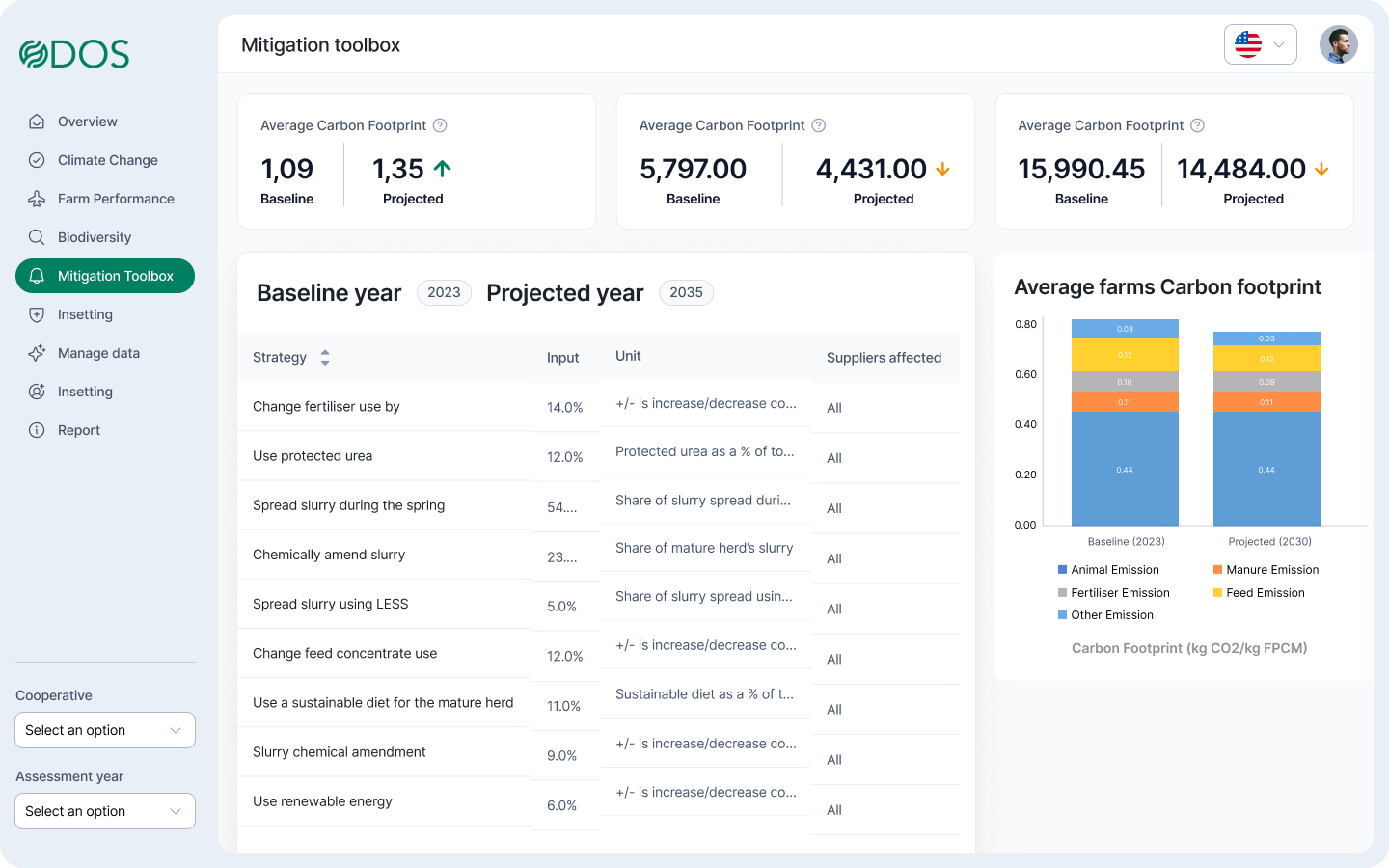Open Manage data page
The height and width of the screenshot is (868, 1389).
(x=105, y=353)
